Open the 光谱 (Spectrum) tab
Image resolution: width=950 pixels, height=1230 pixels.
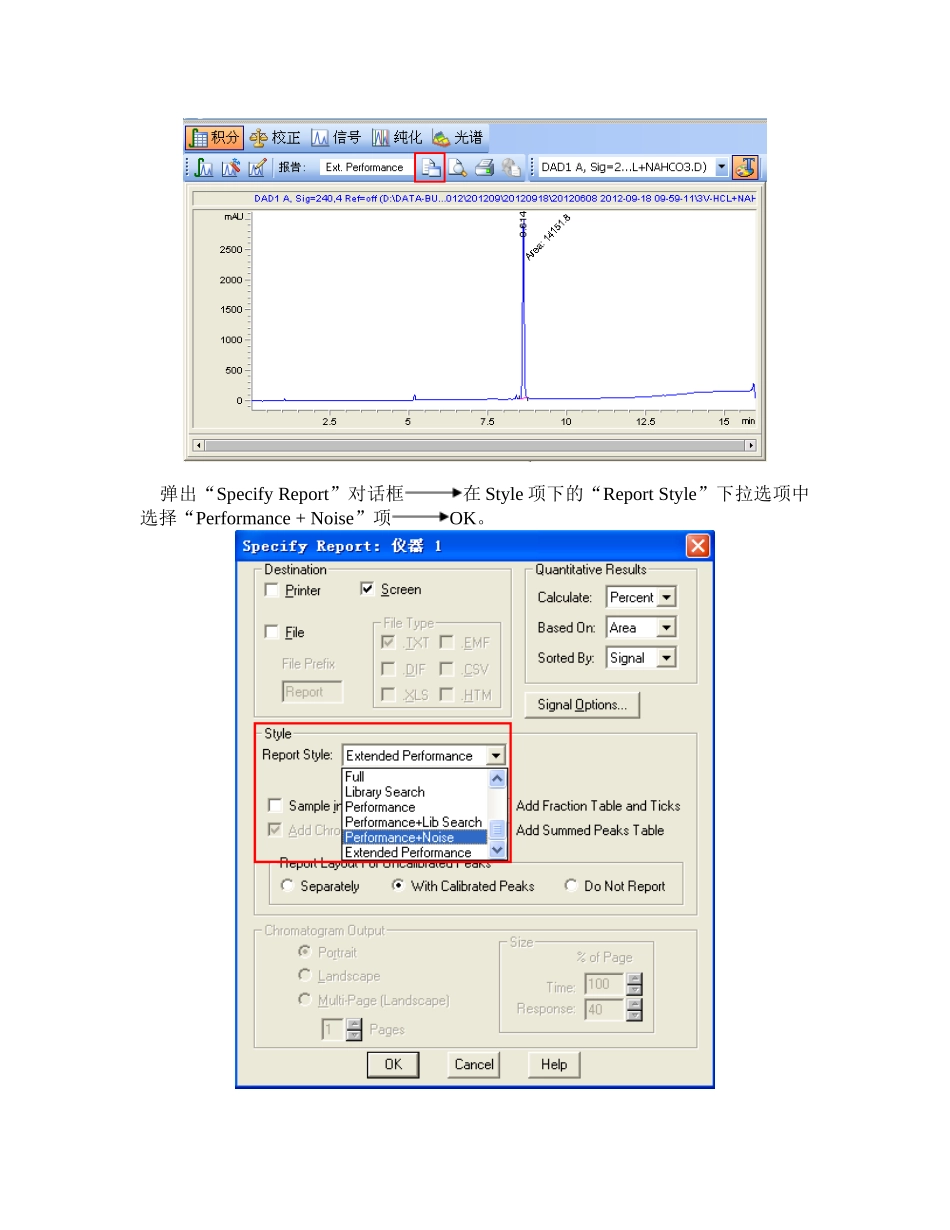click(458, 137)
